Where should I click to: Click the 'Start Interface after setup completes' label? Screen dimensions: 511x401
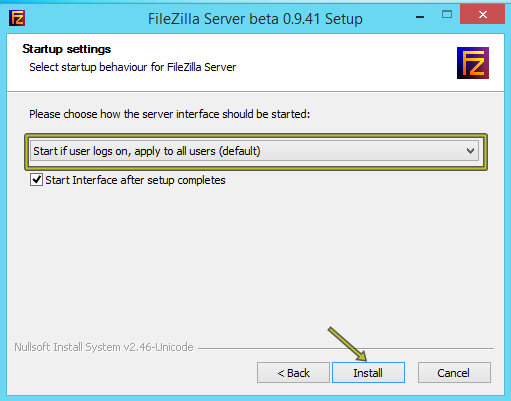[x=135, y=180]
